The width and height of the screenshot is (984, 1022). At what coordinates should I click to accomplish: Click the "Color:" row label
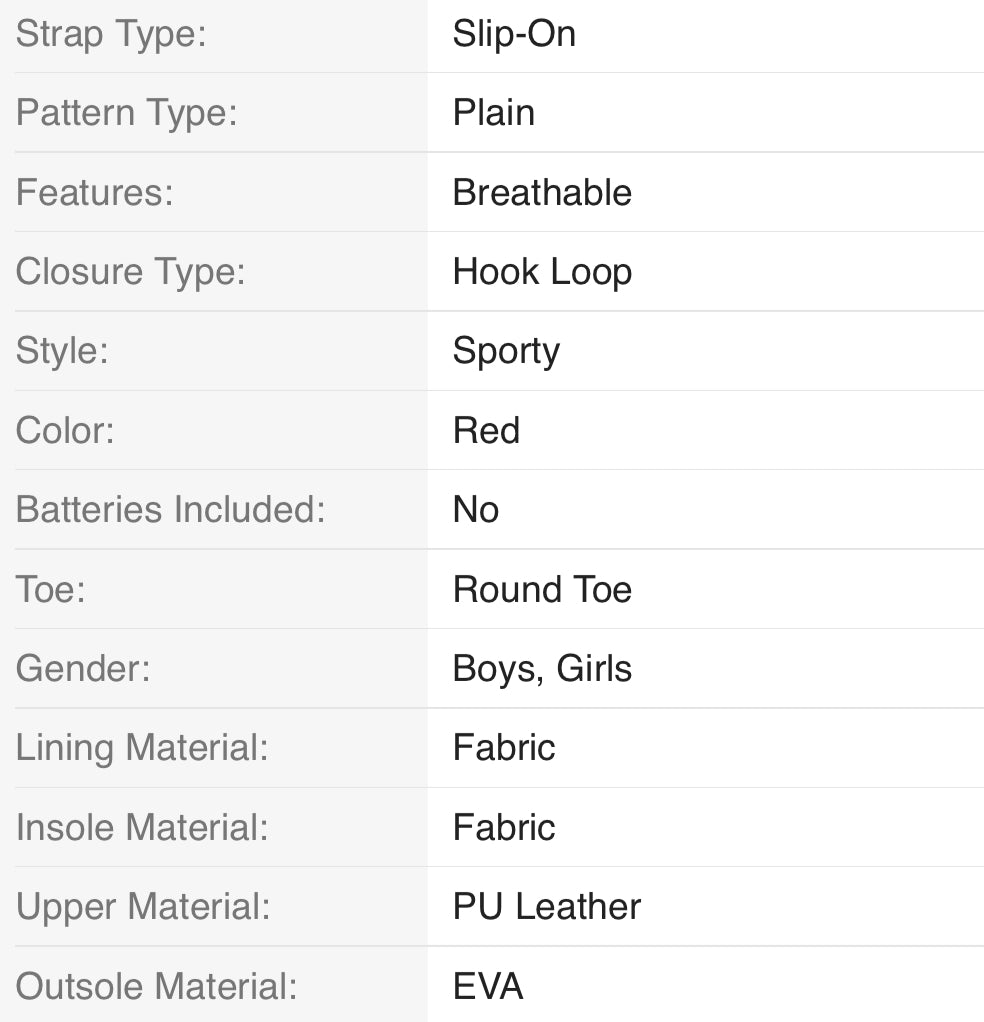click(x=65, y=430)
